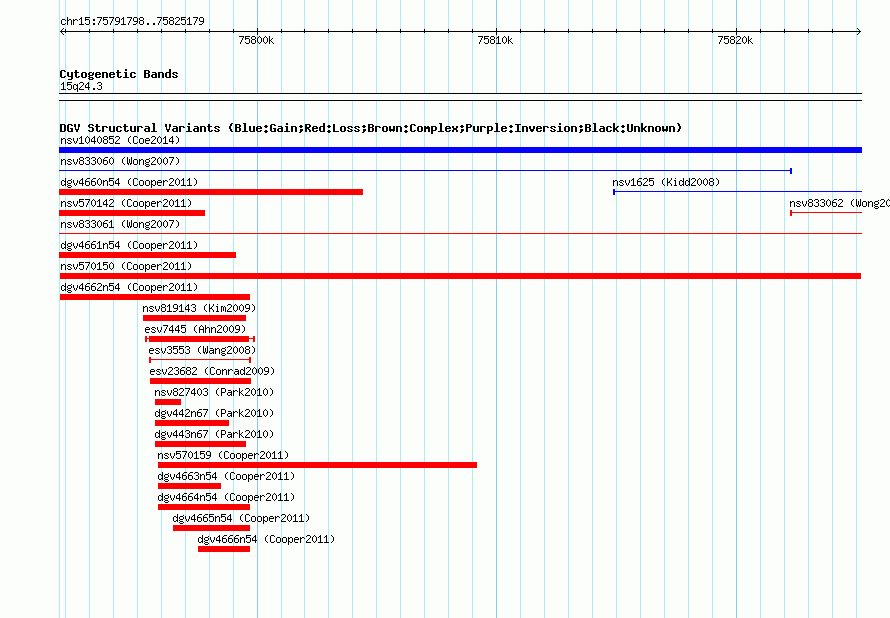
Task: Click dgv4662n54 (Cooper2011) label
Action: click(129, 287)
